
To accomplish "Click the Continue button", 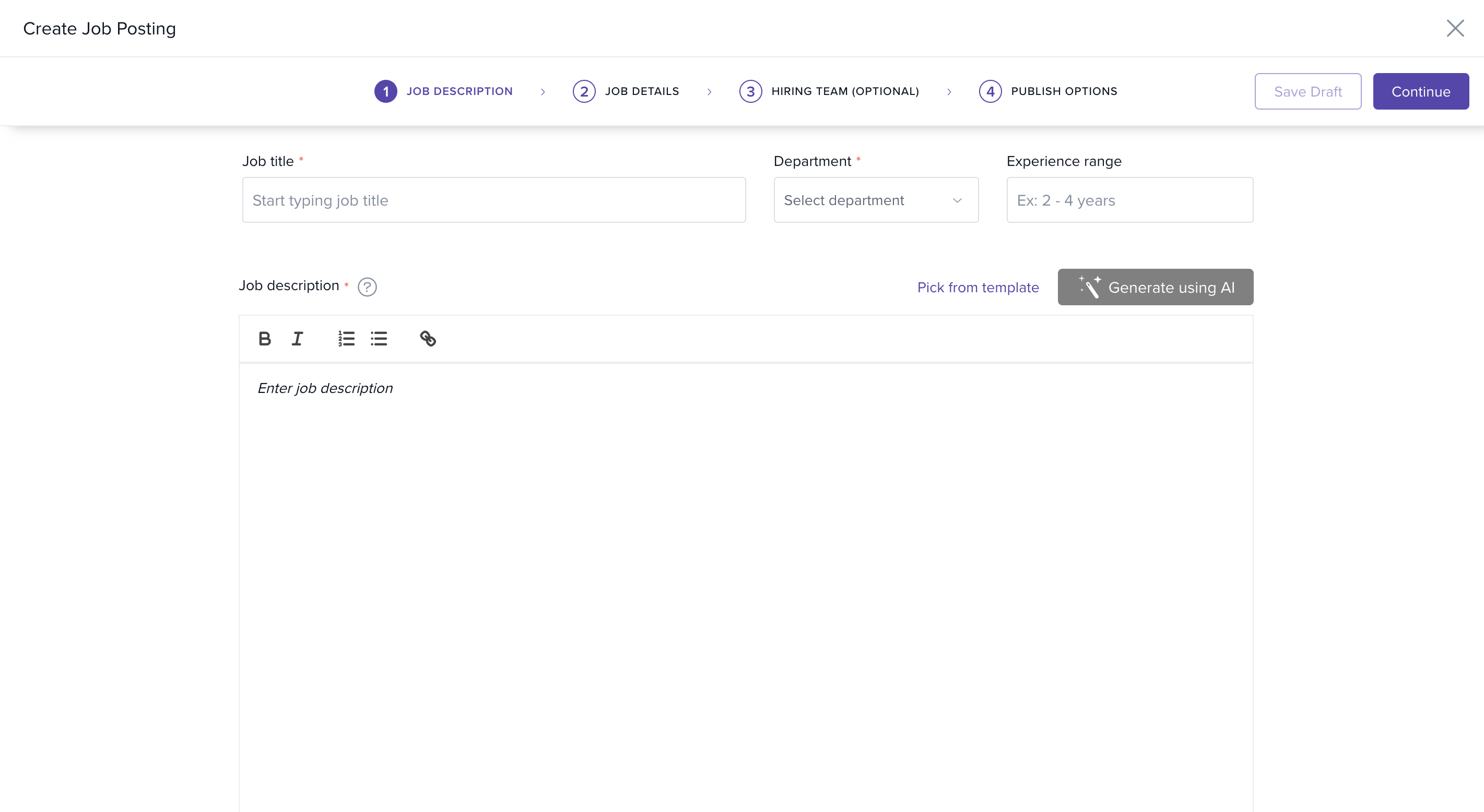I will [1420, 91].
